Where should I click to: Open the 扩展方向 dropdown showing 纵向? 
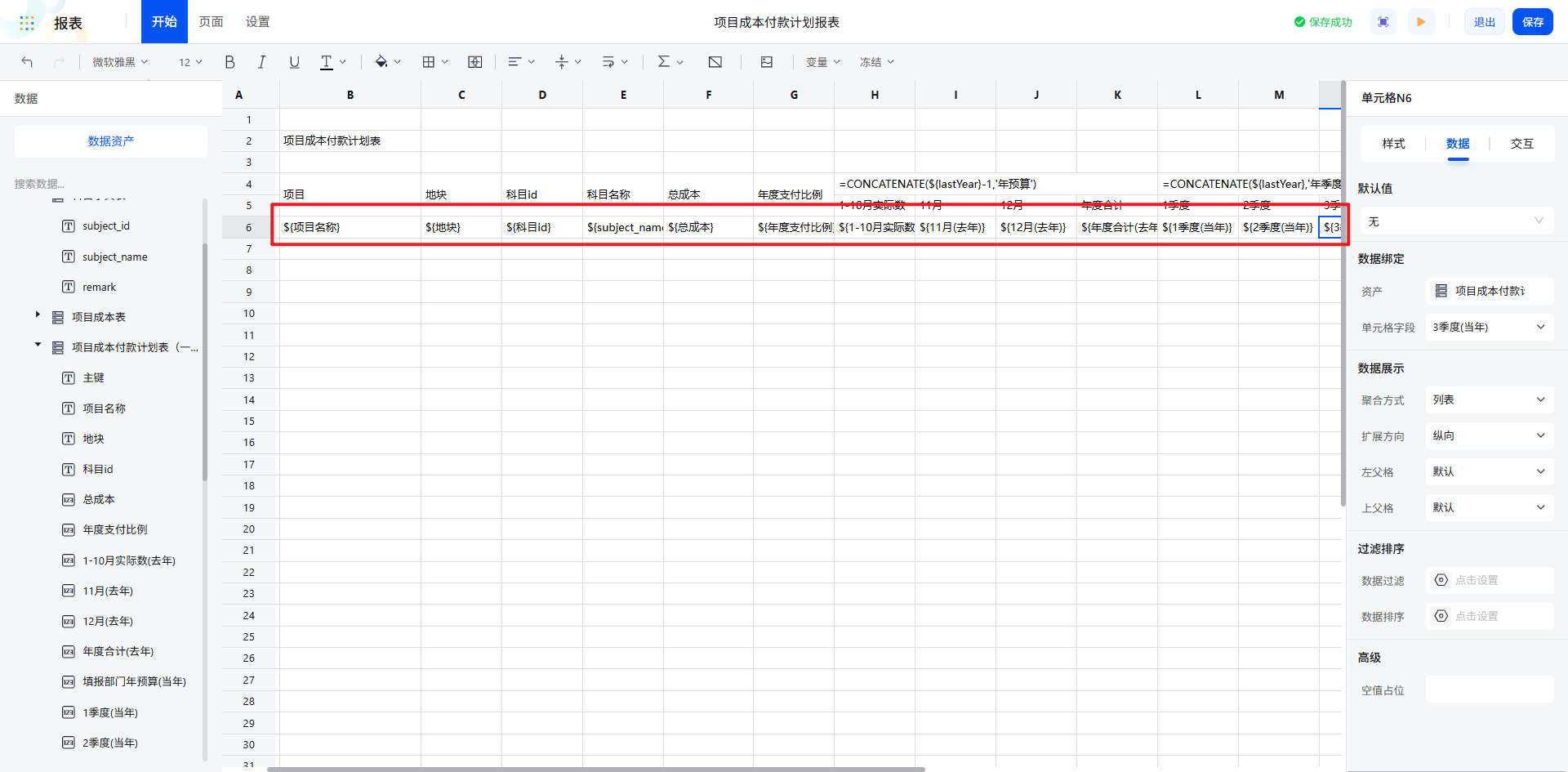1488,435
